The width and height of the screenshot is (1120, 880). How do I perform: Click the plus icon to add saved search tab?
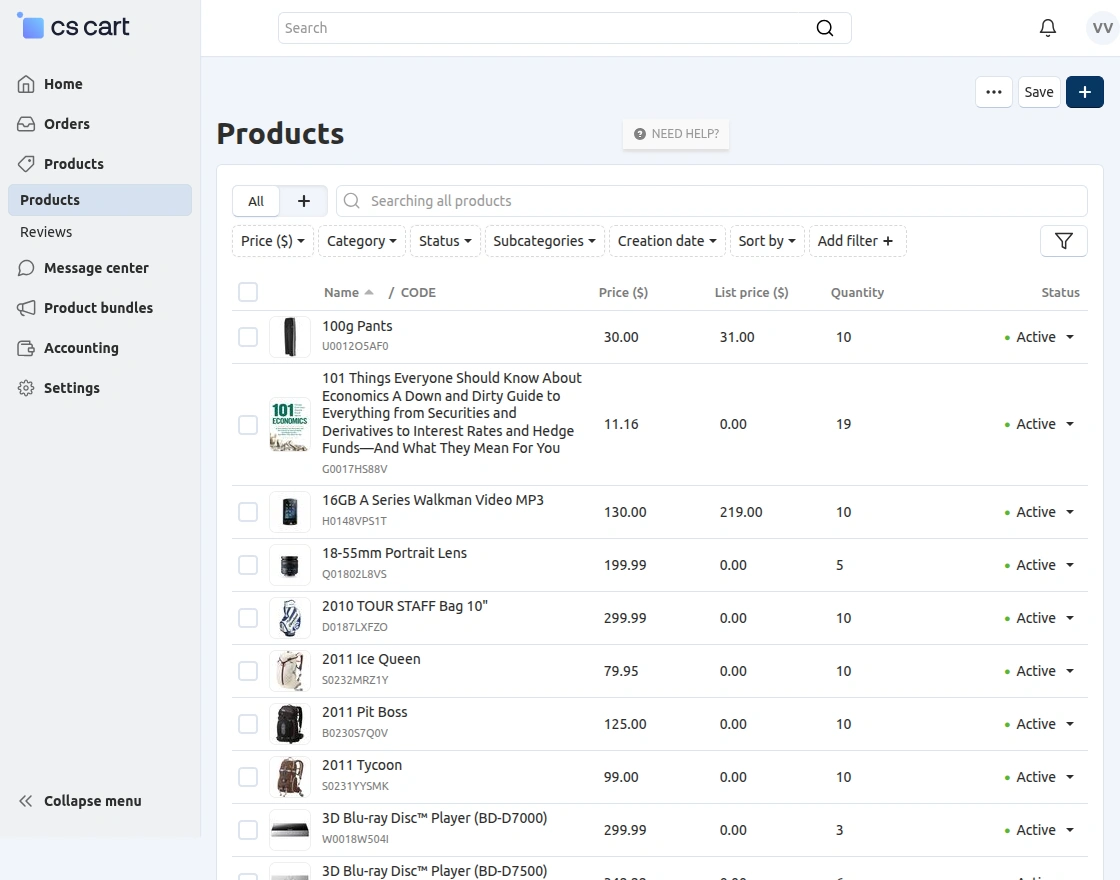304,201
